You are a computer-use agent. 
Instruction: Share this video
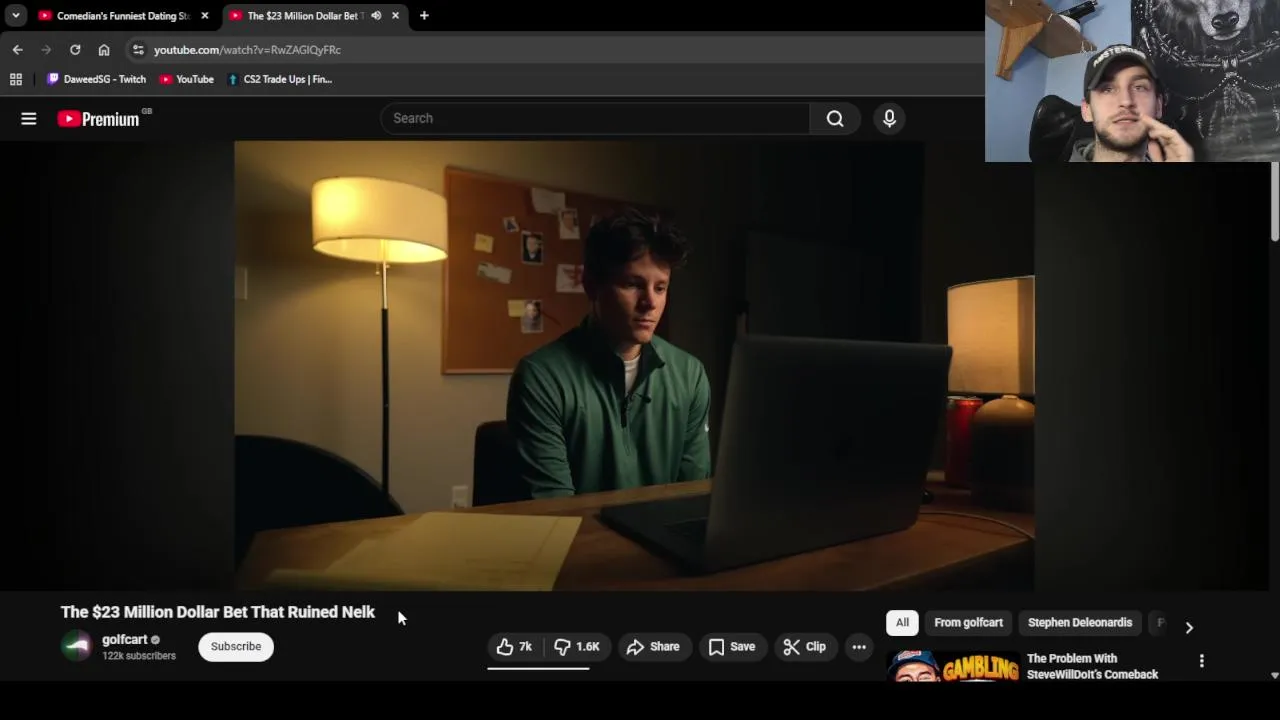(653, 646)
